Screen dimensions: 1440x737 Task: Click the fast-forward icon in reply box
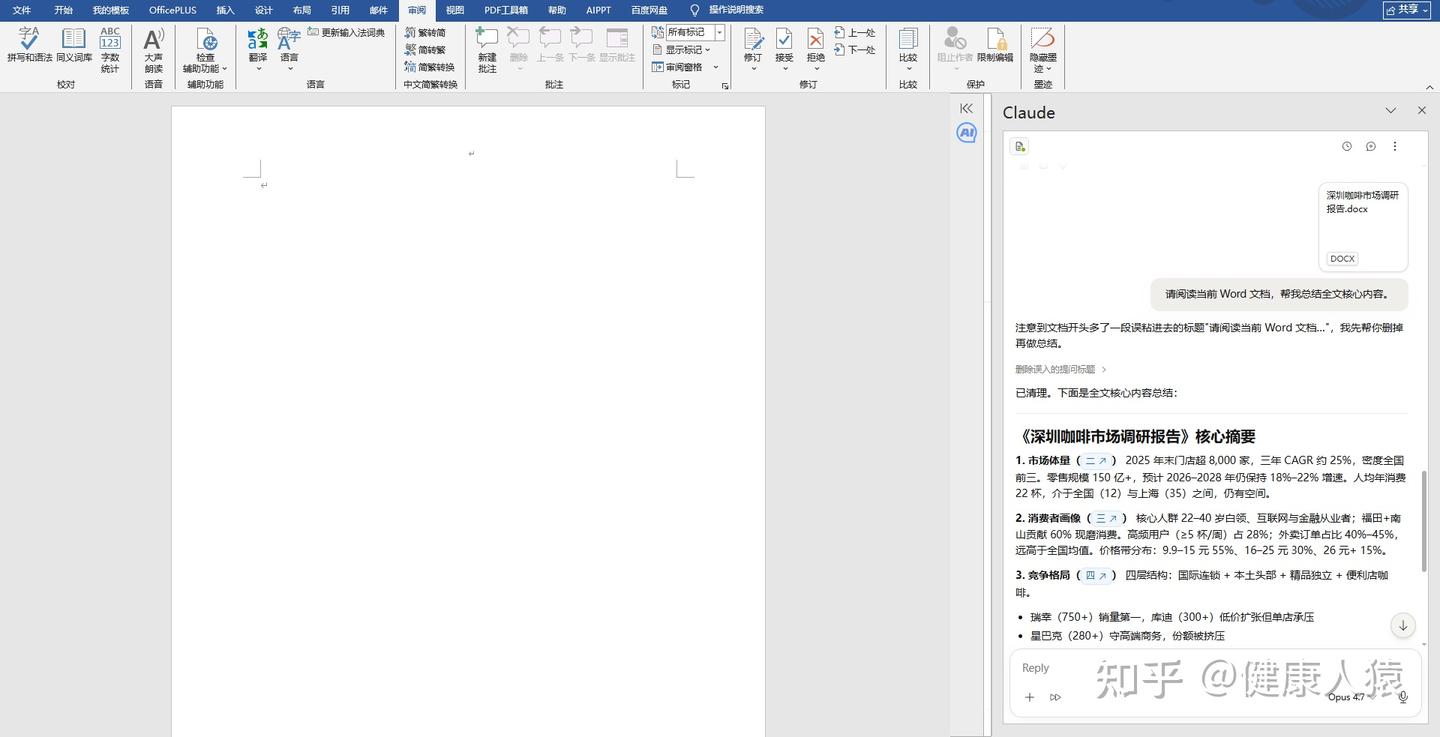click(x=1055, y=697)
